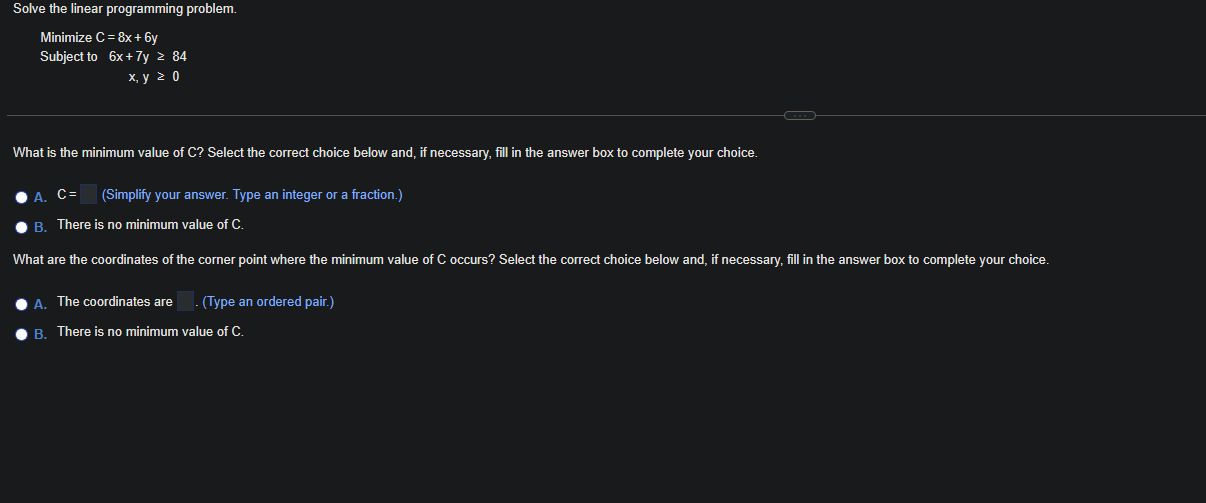Choose option A, the coordinates are
The width and height of the screenshot is (1206, 503).
[22, 302]
